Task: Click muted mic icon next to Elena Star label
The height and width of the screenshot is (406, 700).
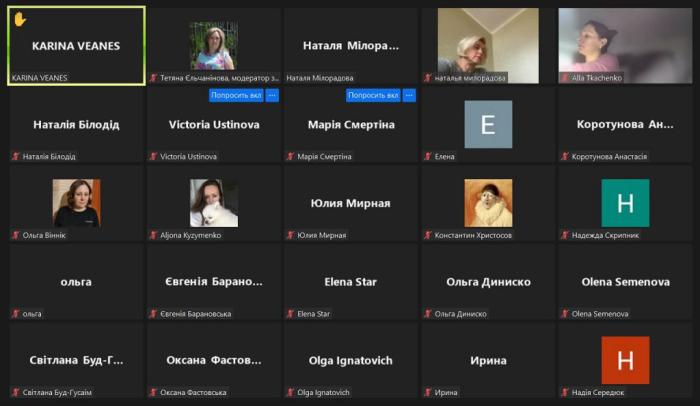Action: pos(291,314)
